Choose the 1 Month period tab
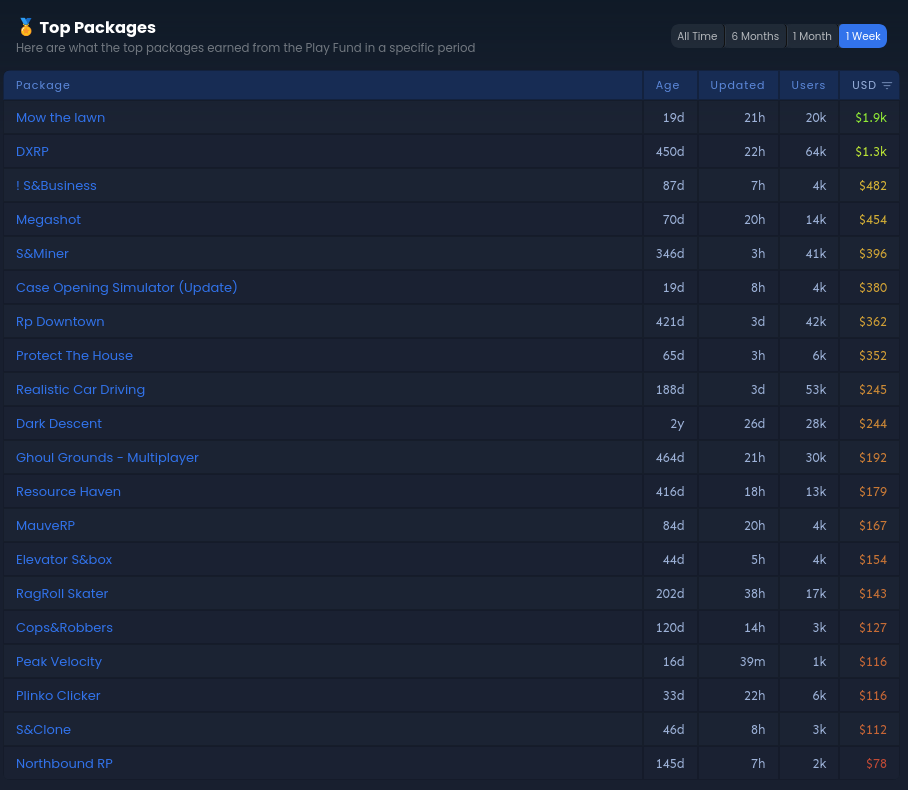908x790 pixels. pyautogui.click(x=811, y=36)
